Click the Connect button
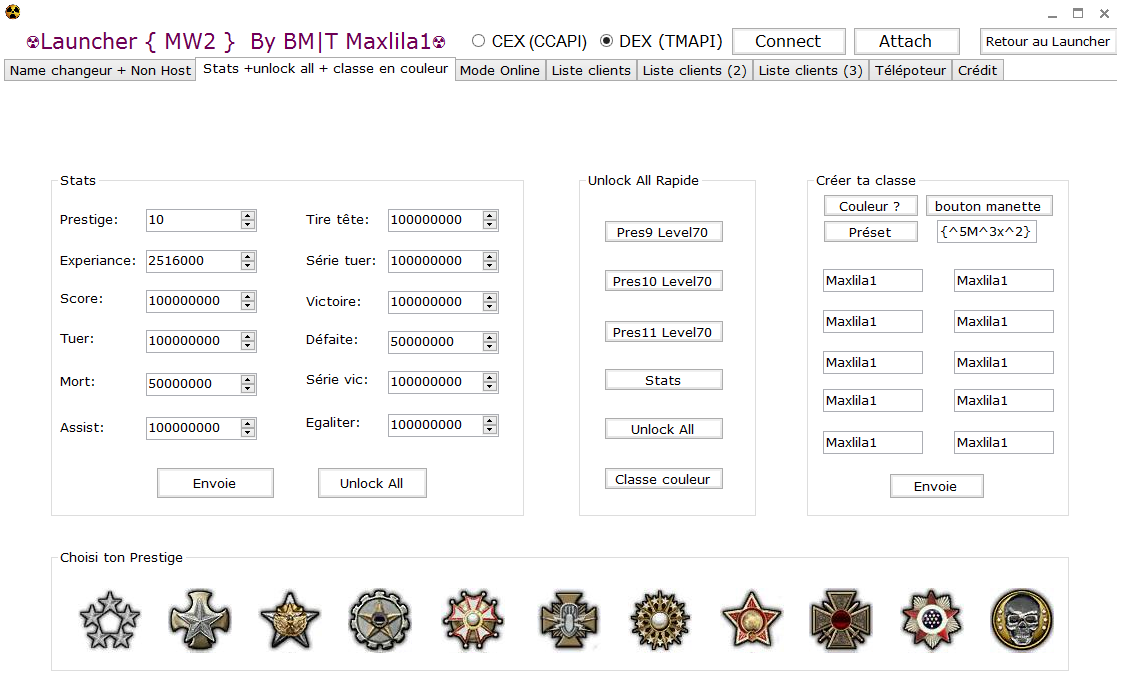Viewport: 1122px width, 700px height. (x=789, y=42)
